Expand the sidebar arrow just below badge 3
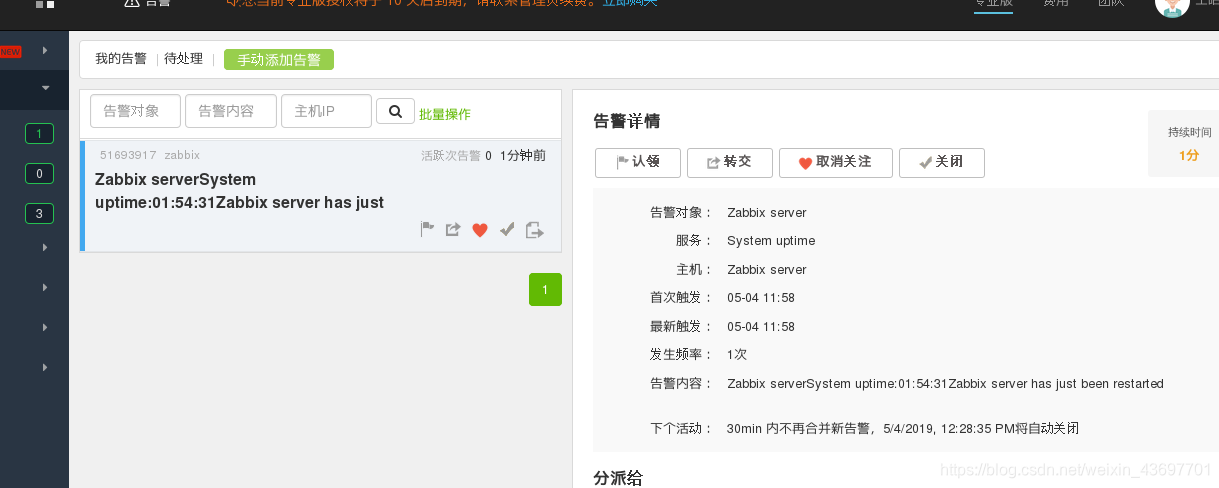The width and height of the screenshot is (1219, 488). point(45,247)
